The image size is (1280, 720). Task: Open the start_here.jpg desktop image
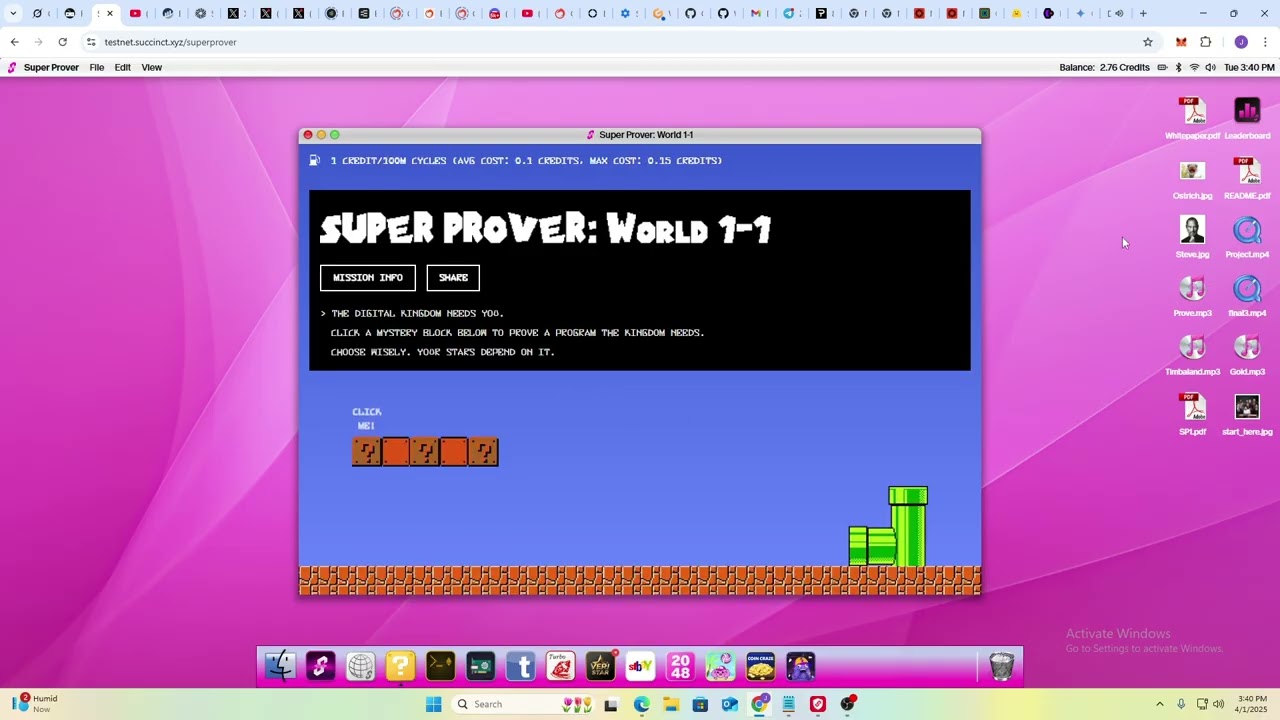coord(1247,414)
